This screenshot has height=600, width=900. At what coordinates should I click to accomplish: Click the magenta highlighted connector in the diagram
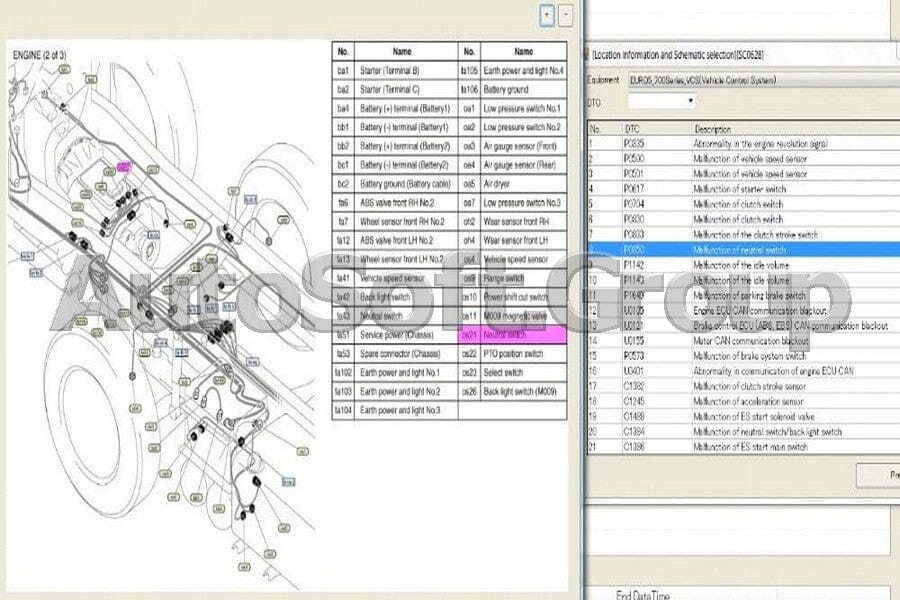click(123, 167)
